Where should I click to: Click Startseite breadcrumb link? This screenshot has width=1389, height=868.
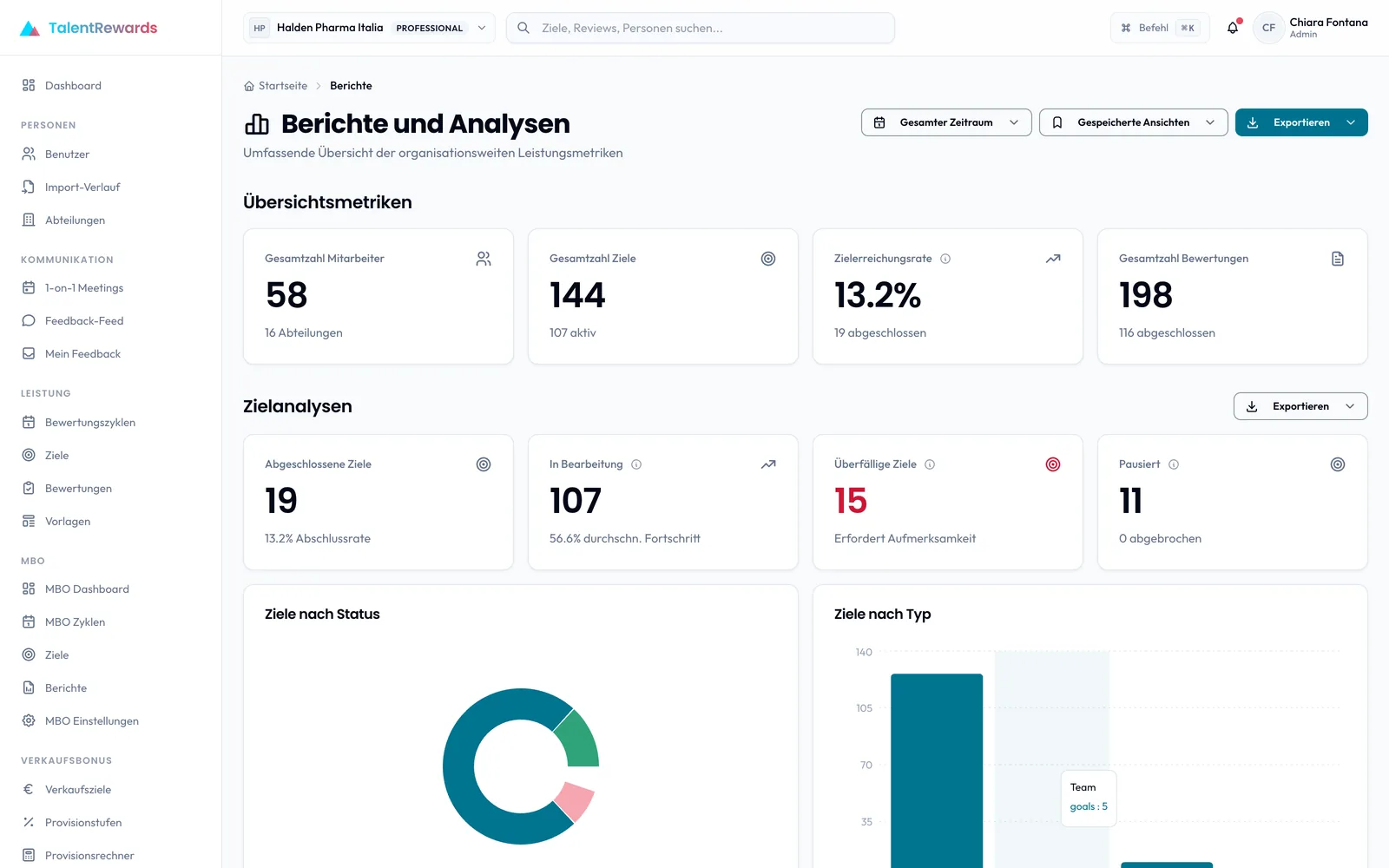pyautogui.click(x=283, y=86)
